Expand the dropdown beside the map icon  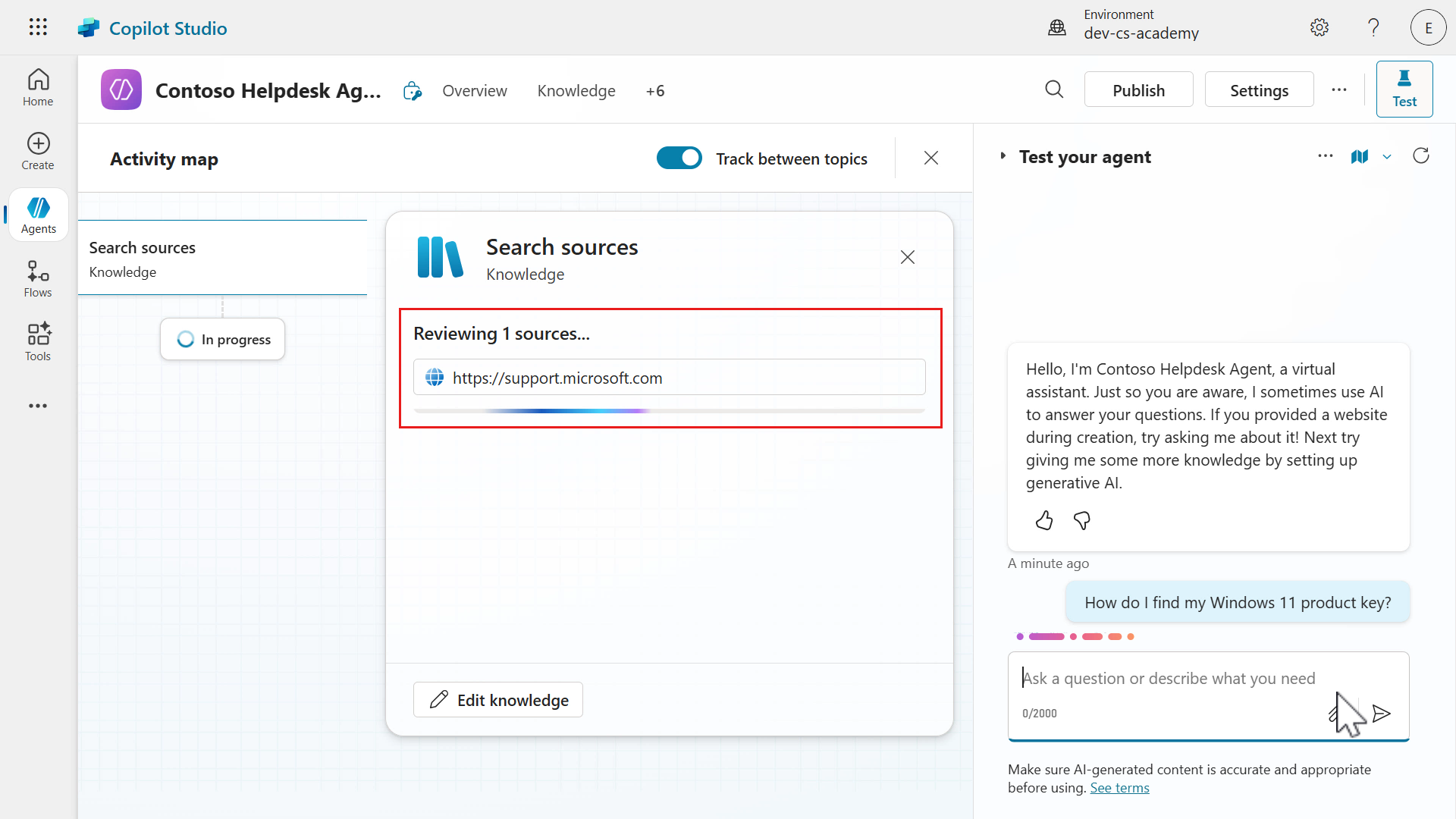point(1387,157)
